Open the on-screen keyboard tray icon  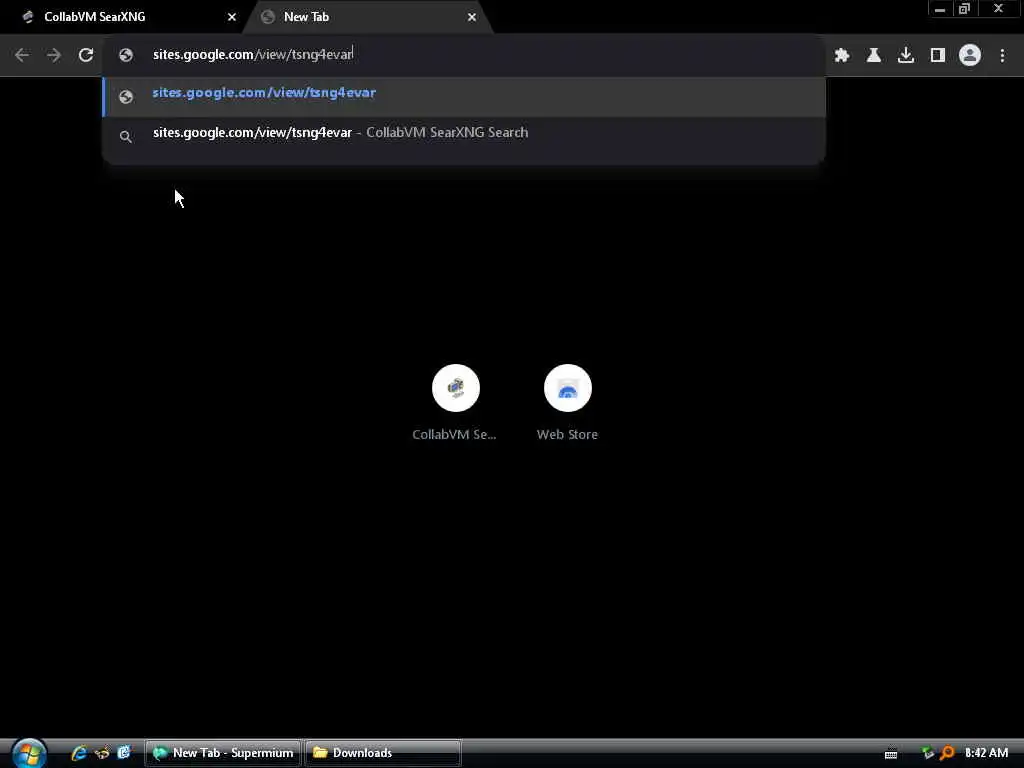891,754
